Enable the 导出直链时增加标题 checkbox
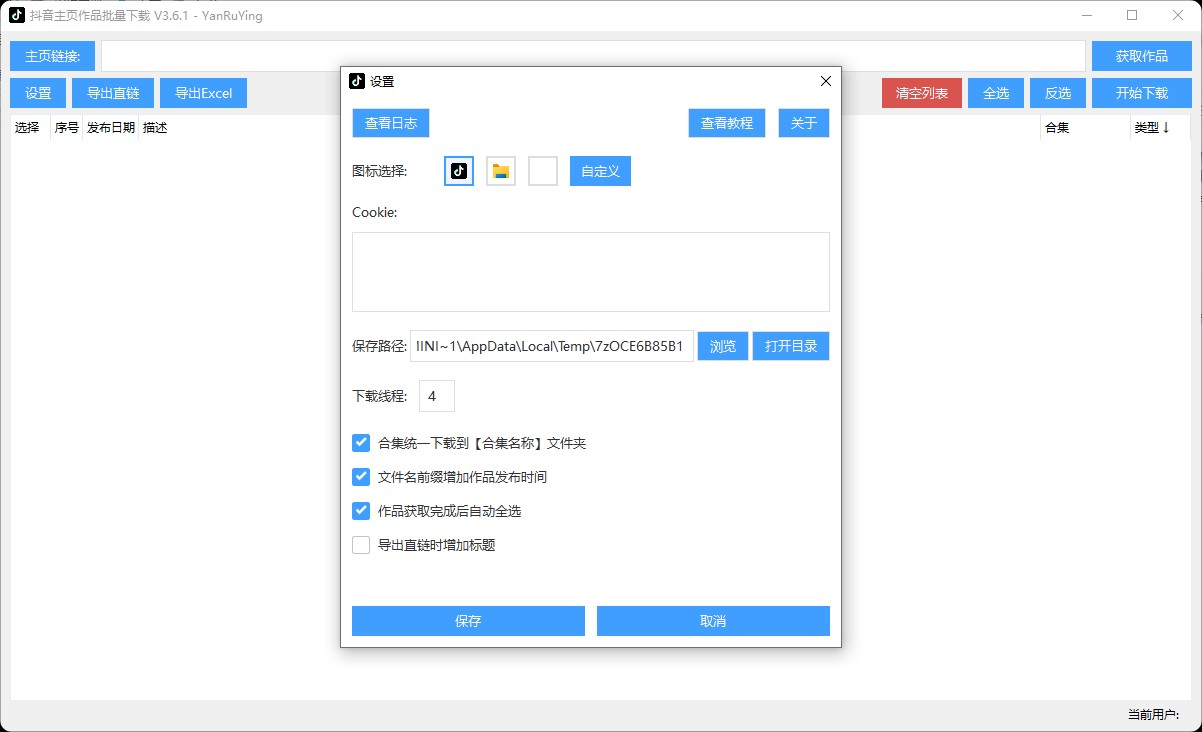The height and width of the screenshot is (732, 1202). (x=361, y=545)
